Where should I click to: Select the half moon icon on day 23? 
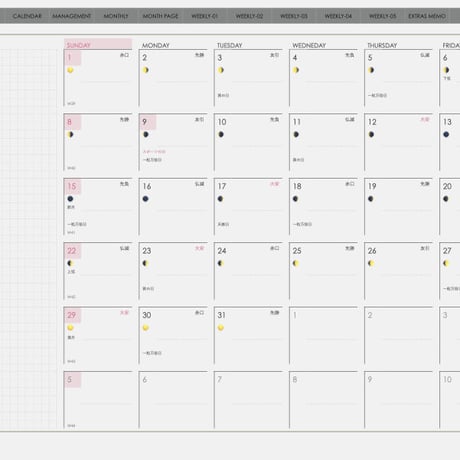(x=146, y=263)
